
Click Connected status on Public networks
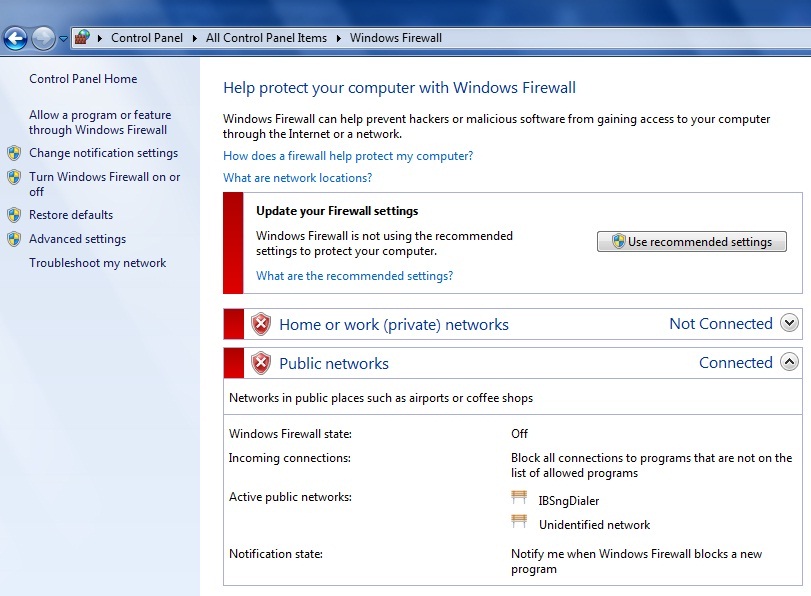[736, 363]
